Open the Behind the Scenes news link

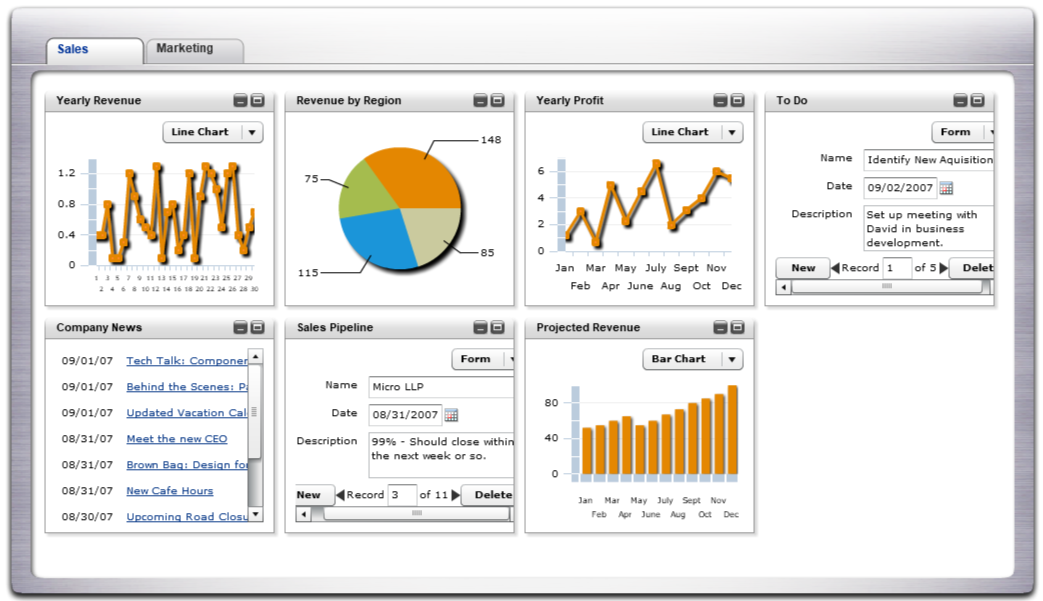coord(187,386)
